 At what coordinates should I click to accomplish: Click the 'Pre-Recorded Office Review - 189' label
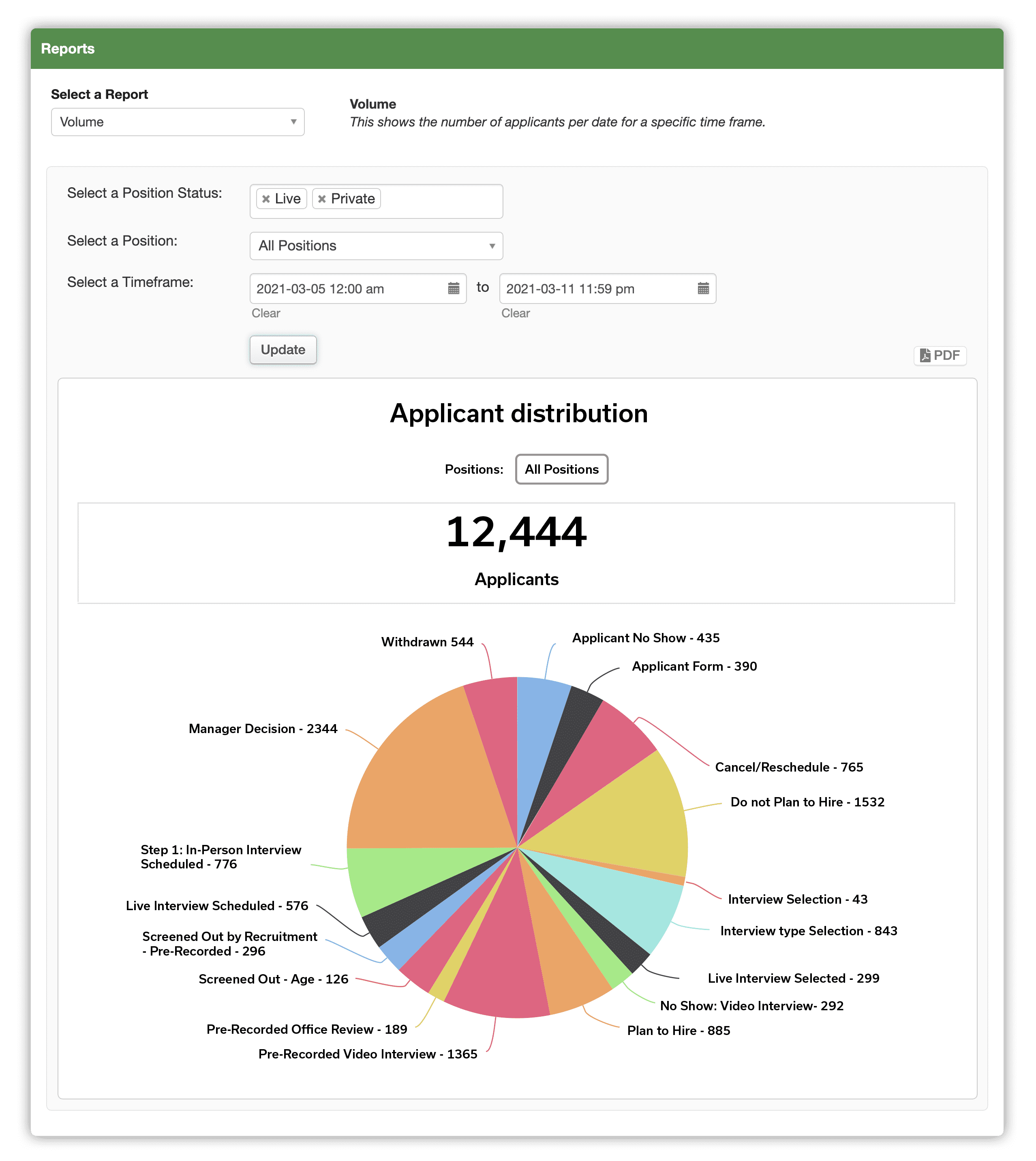(307, 1030)
